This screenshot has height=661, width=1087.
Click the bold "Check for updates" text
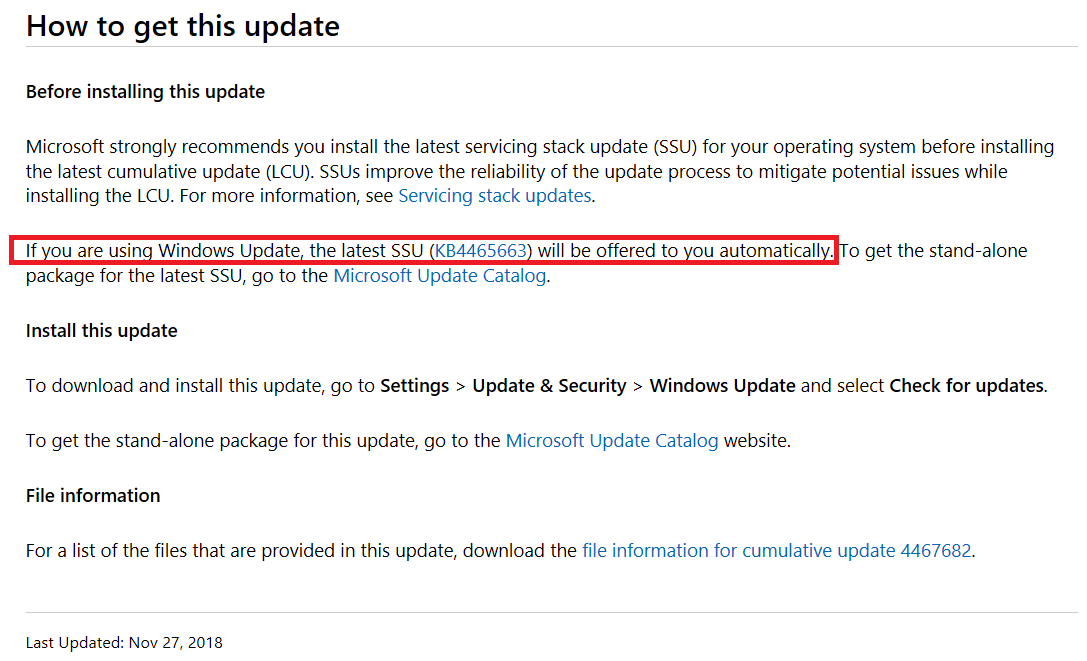pos(966,386)
